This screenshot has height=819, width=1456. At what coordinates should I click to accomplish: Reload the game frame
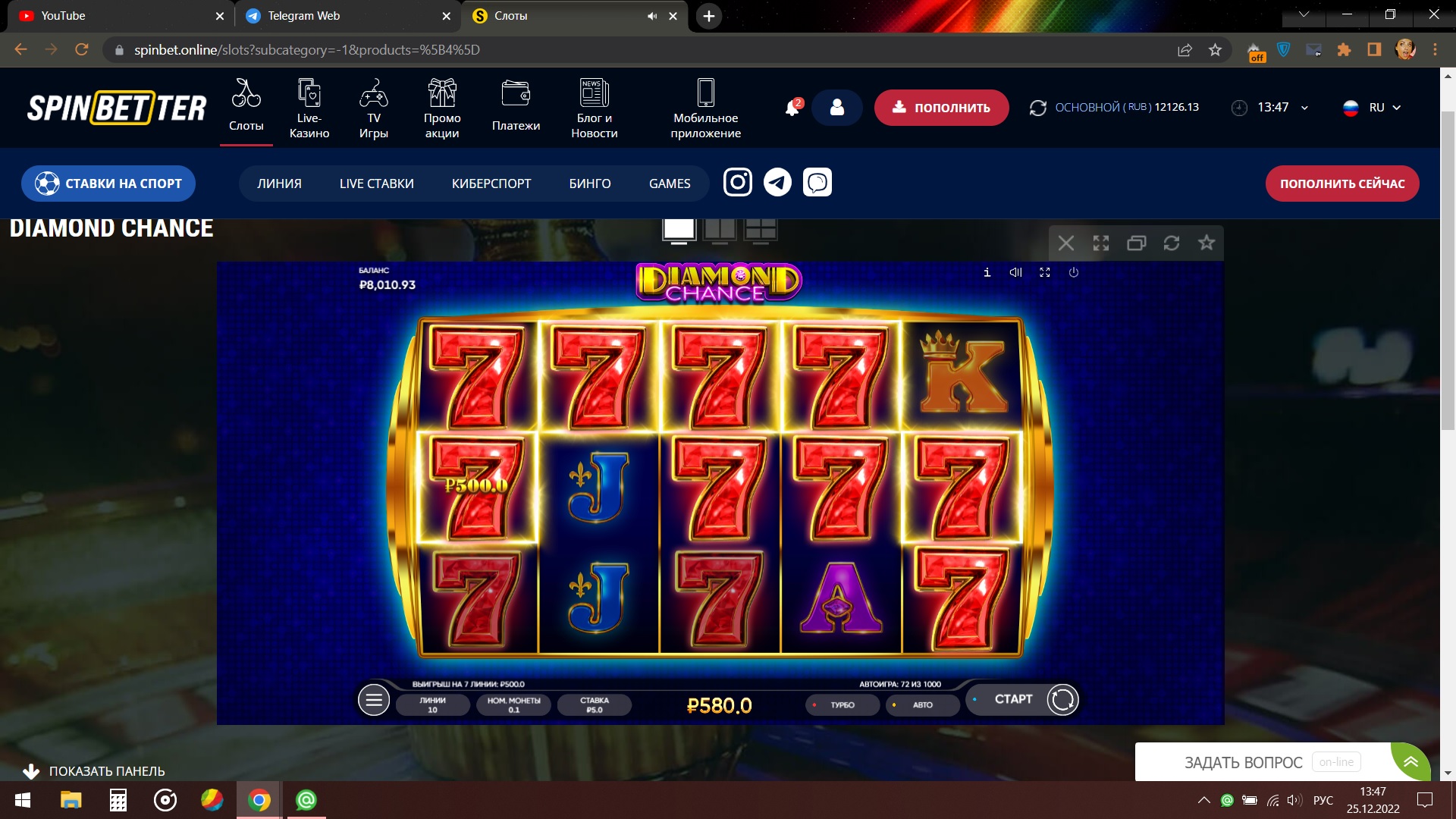coord(1171,243)
